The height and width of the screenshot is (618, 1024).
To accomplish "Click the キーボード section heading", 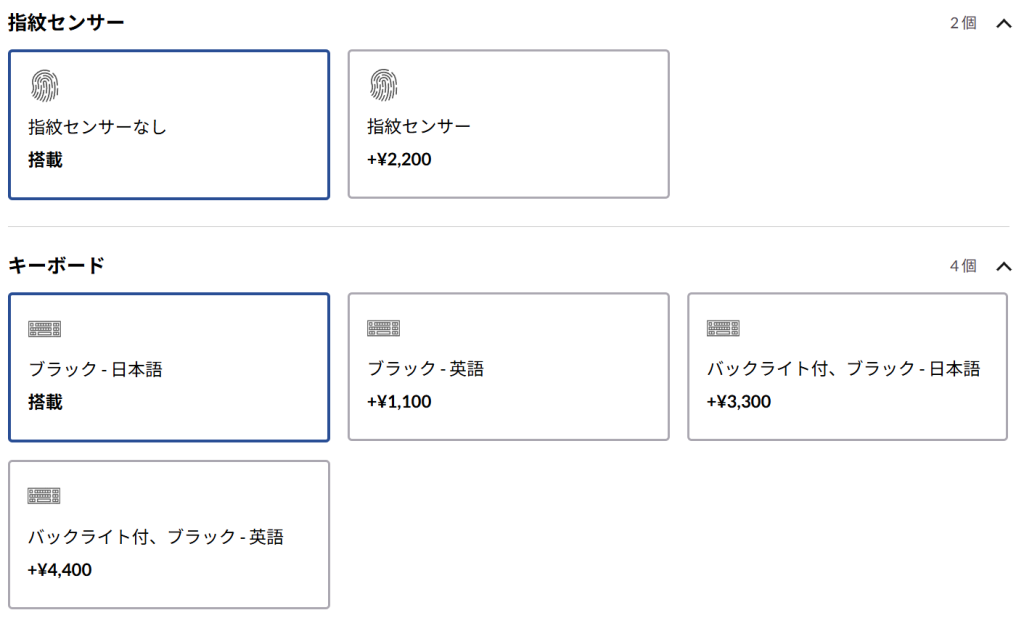I will point(56,265).
